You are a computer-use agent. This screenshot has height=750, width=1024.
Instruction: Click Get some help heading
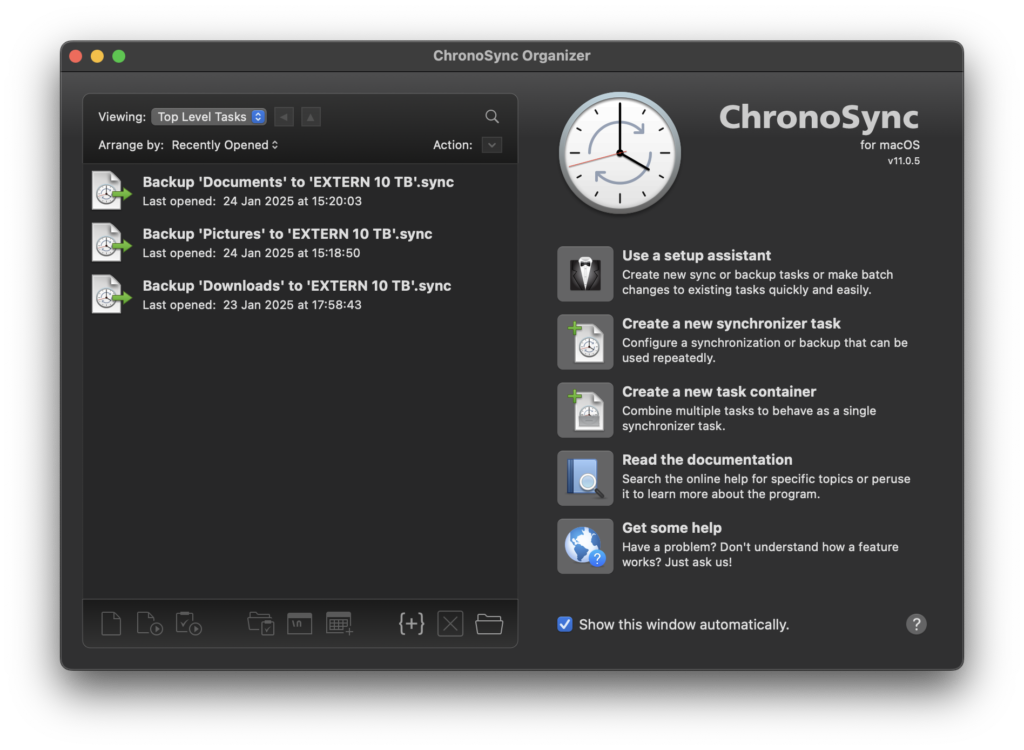click(x=671, y=528)
